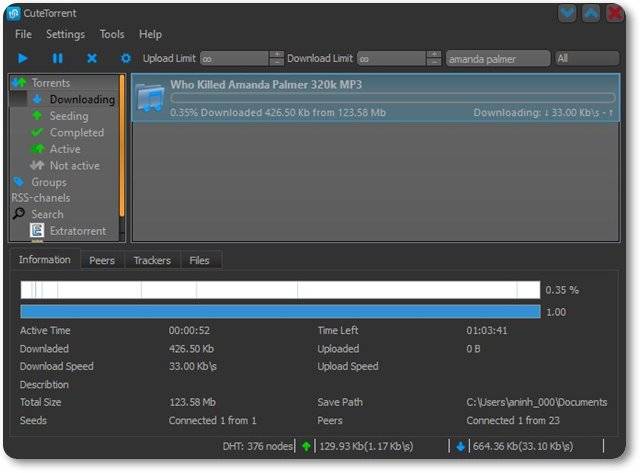Select Completed in the sidebar

(77, 133)
